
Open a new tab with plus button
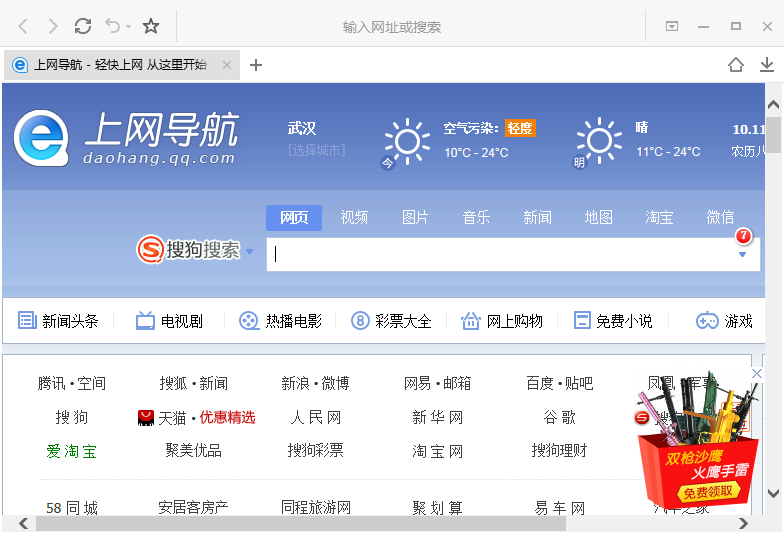coord(256,65)
